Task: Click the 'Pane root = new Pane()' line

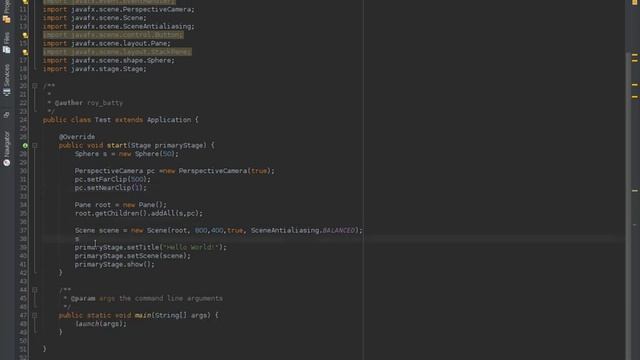Action: click(121, 205)
